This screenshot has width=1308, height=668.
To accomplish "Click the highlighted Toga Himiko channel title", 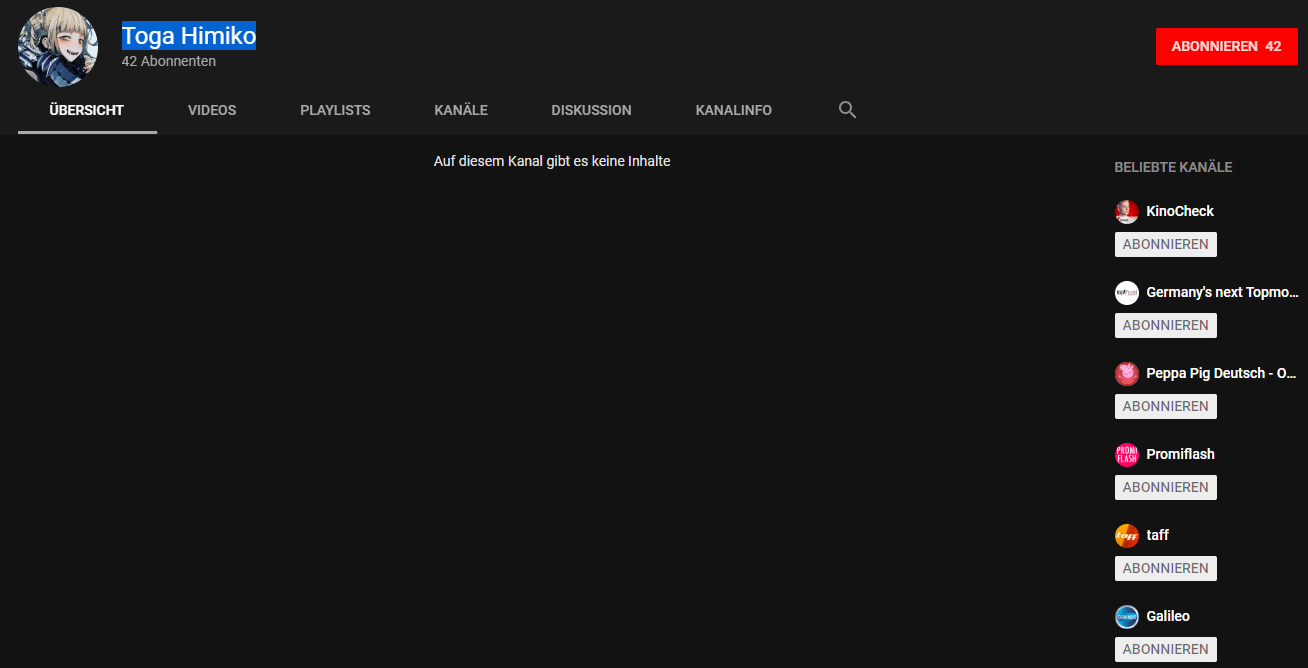I will click(x=189, y=36).
